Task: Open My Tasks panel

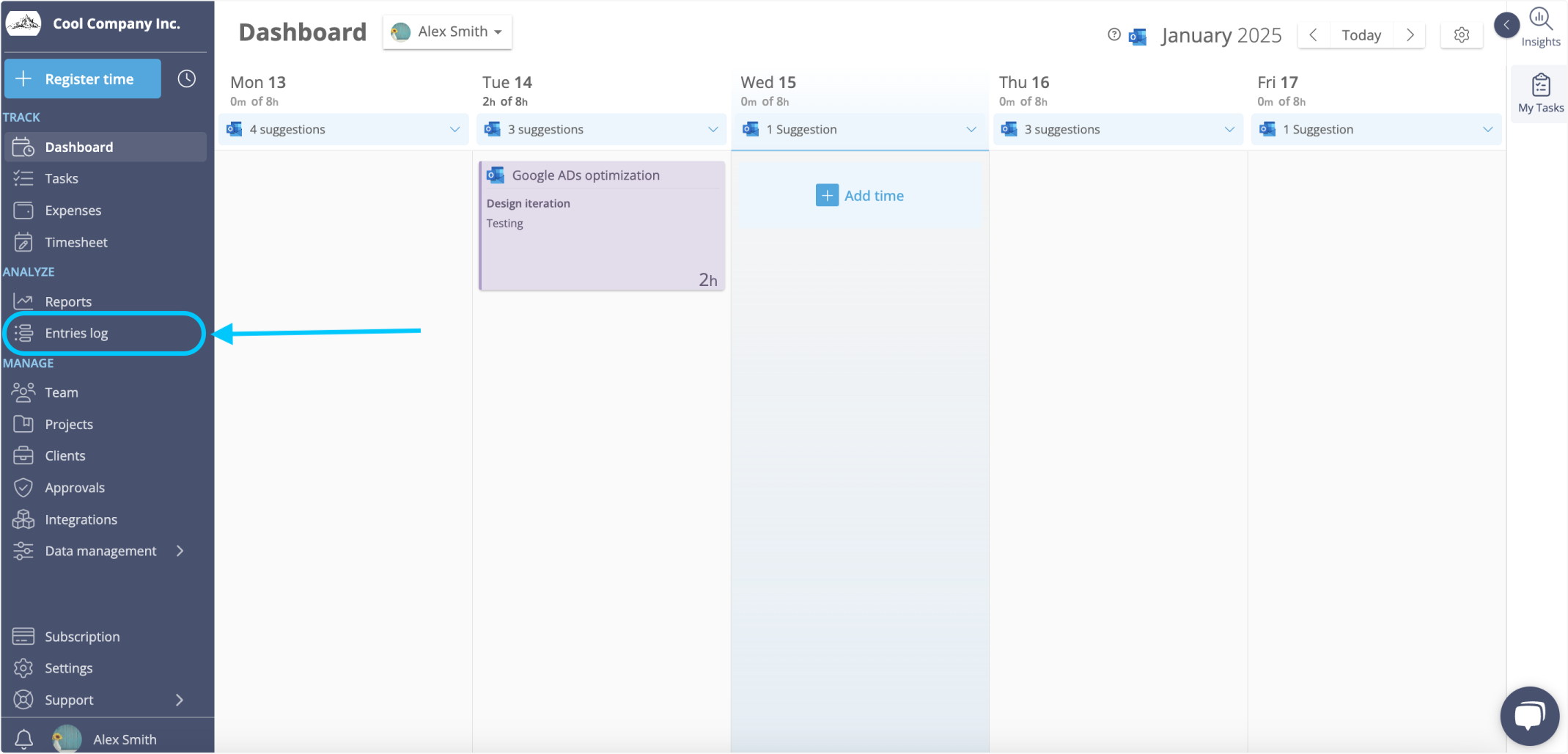Action: (x=1540, y=93)
